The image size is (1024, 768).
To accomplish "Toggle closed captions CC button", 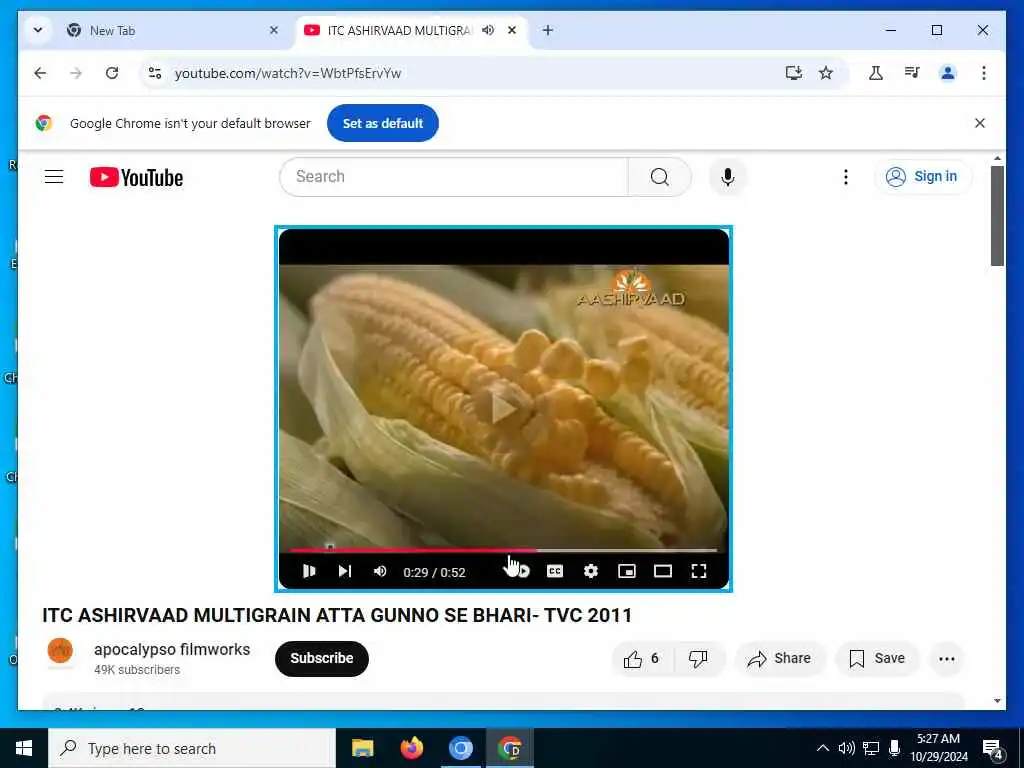I will (x=554, y=571).
